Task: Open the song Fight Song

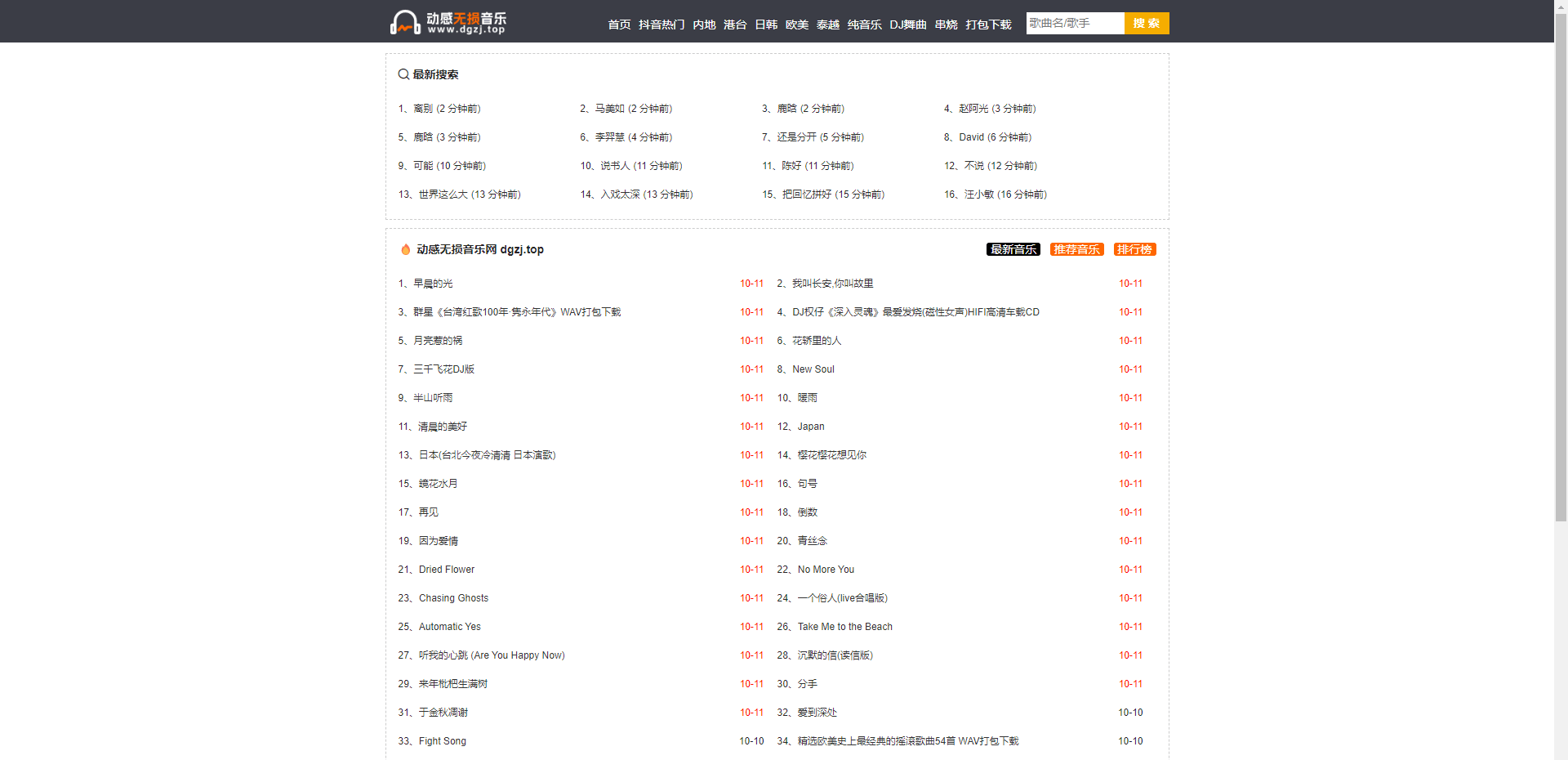Action: pos(443,741)
